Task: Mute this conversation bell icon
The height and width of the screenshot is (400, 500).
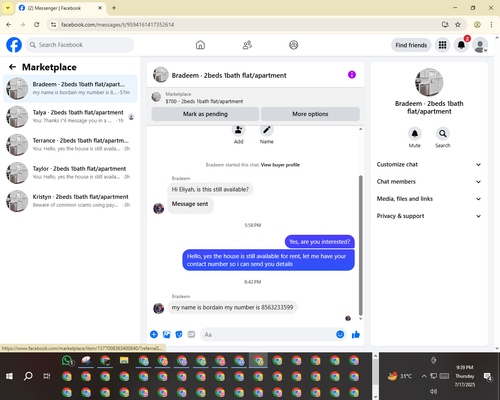Action: click(415, 134)
